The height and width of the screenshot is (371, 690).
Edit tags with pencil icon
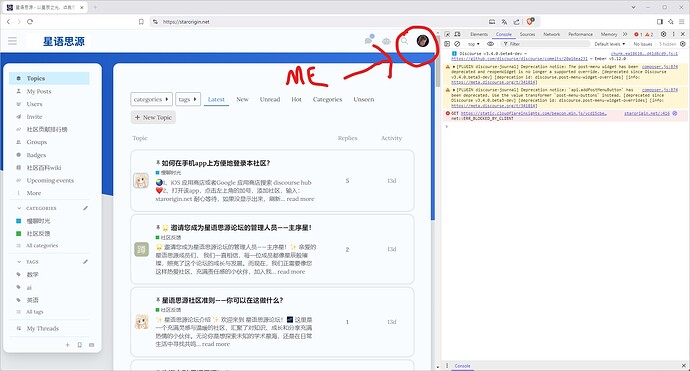point(85,262)
